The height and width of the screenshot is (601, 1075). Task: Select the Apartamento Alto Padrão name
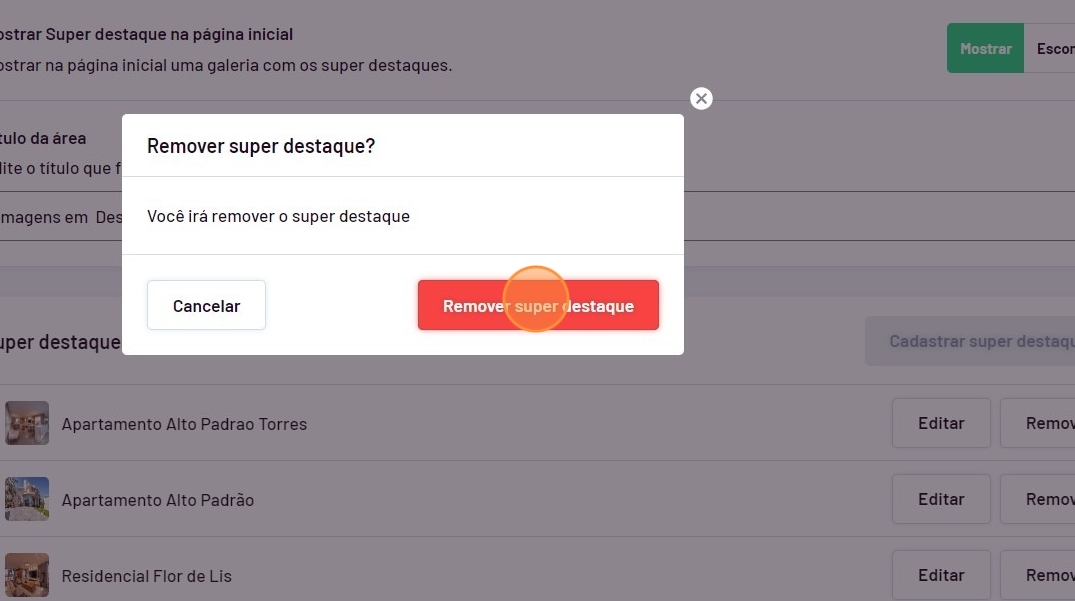pyautogui.click(x=158, y=500)
